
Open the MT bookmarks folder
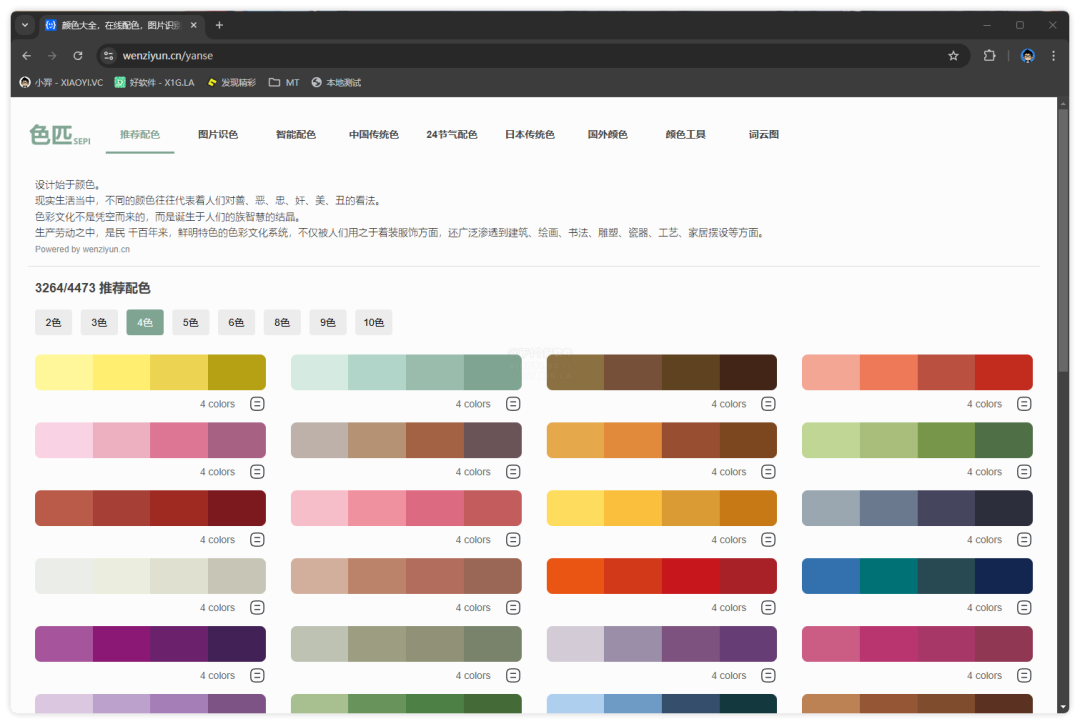click(x=284, y=83)
